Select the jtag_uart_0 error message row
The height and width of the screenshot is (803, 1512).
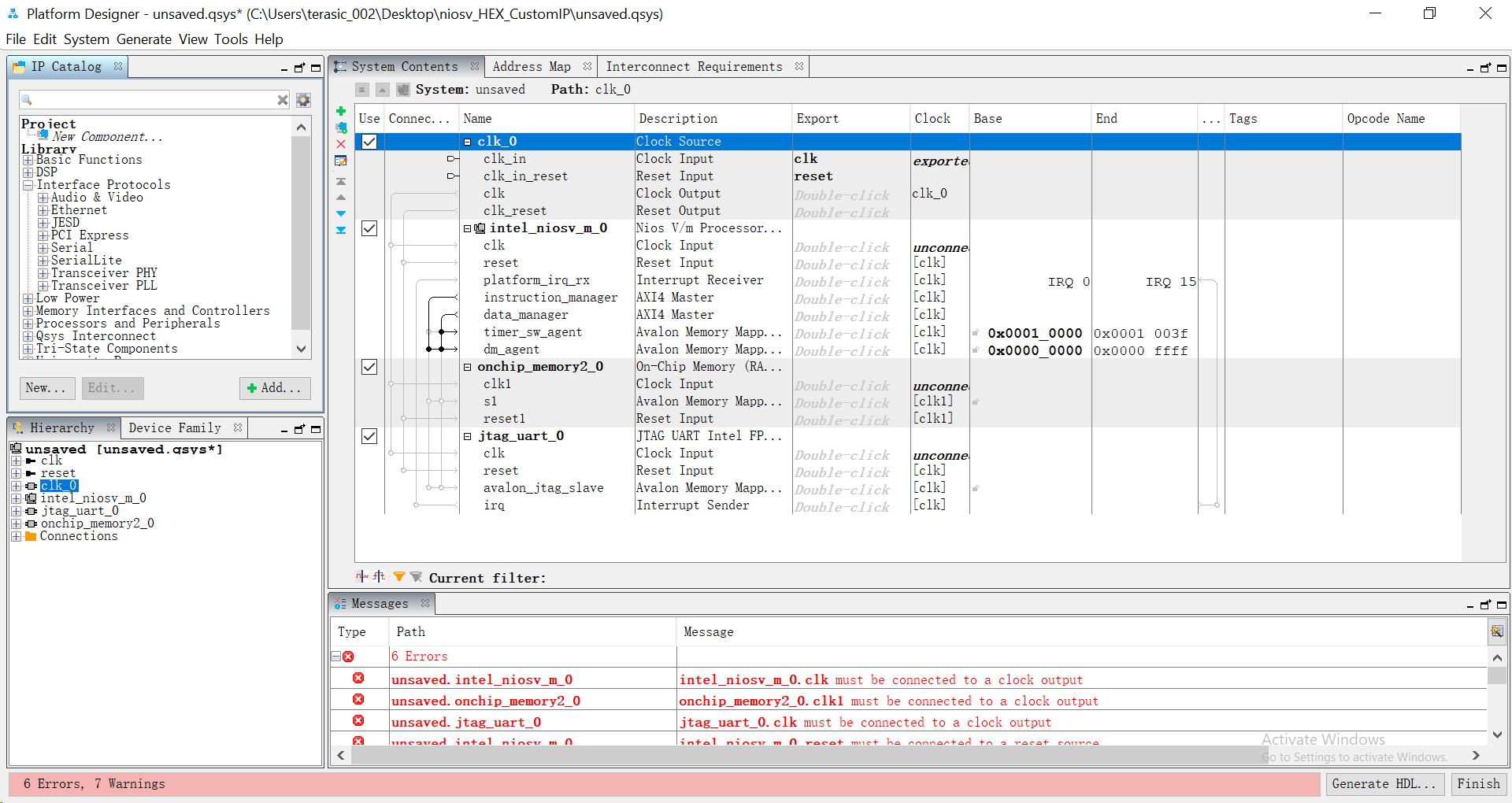pyautogui.click(x=909, y=723)
